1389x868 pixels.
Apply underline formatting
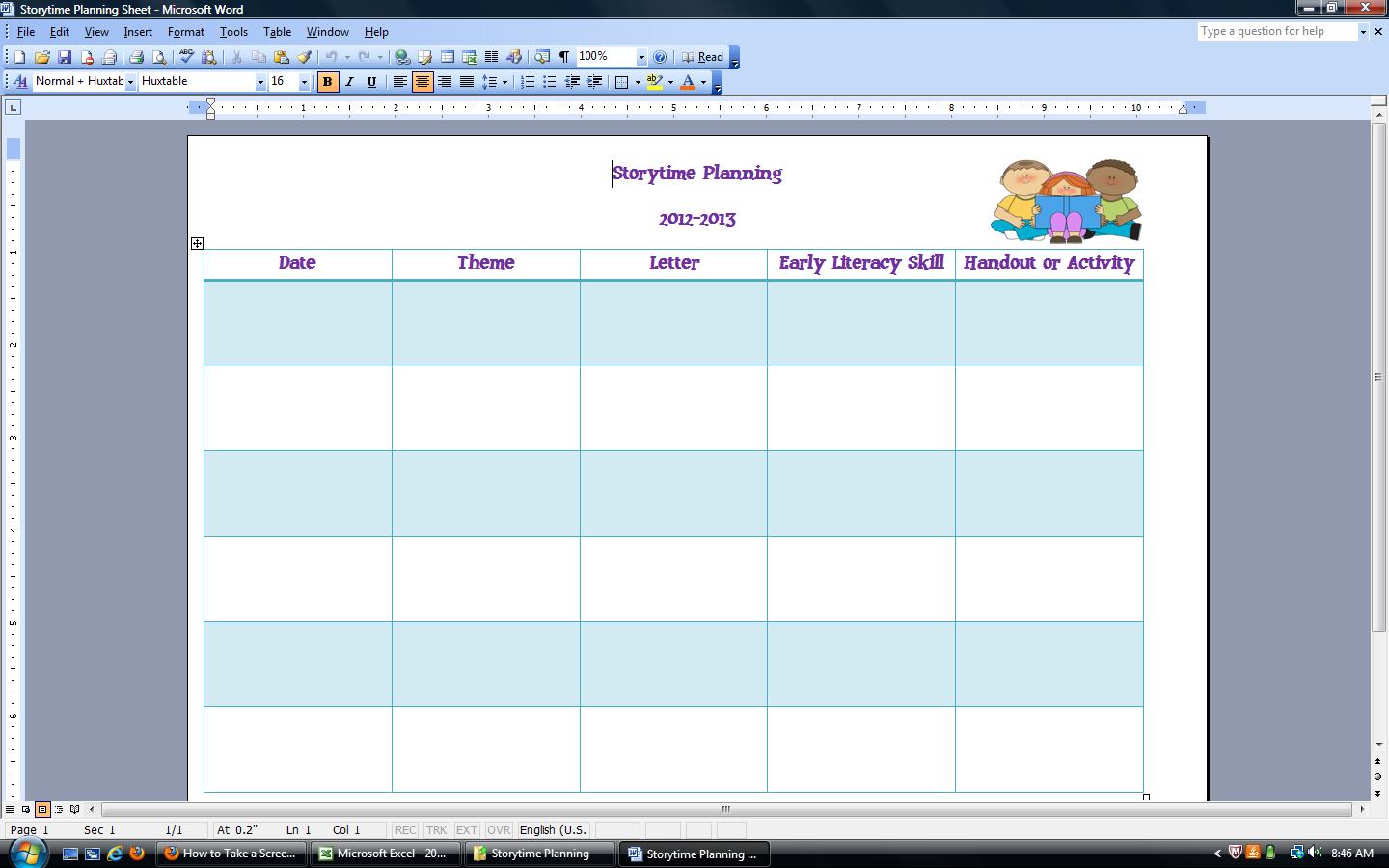point(371,82)
